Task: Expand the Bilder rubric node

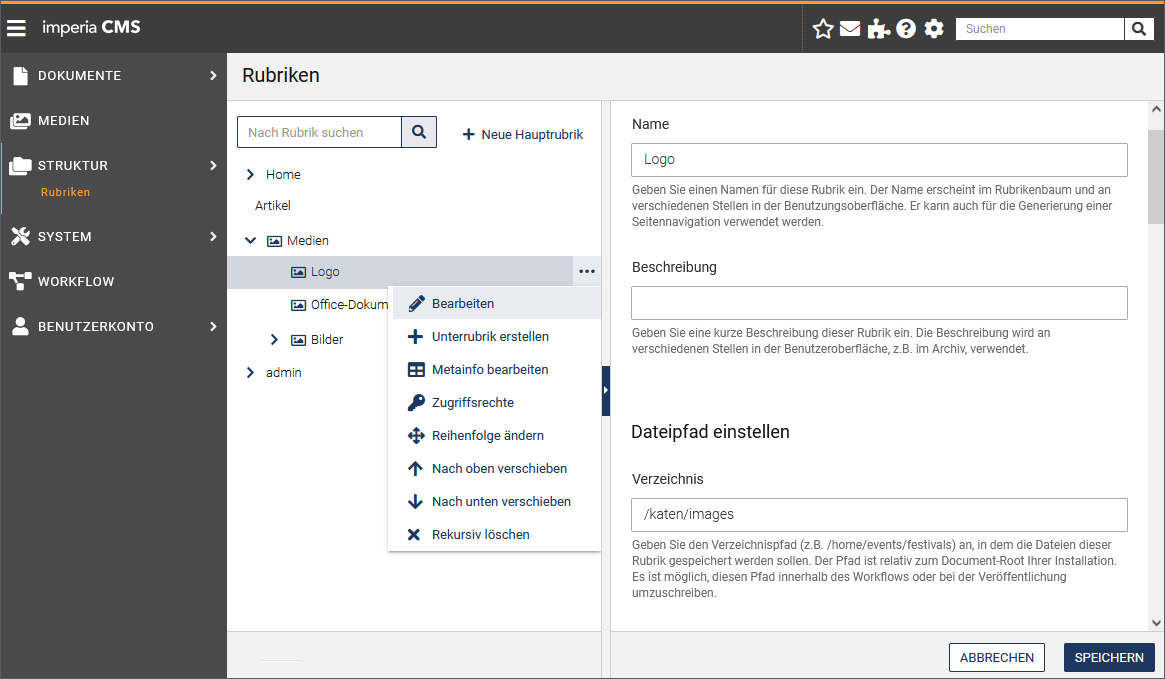Action: point(274,340)
